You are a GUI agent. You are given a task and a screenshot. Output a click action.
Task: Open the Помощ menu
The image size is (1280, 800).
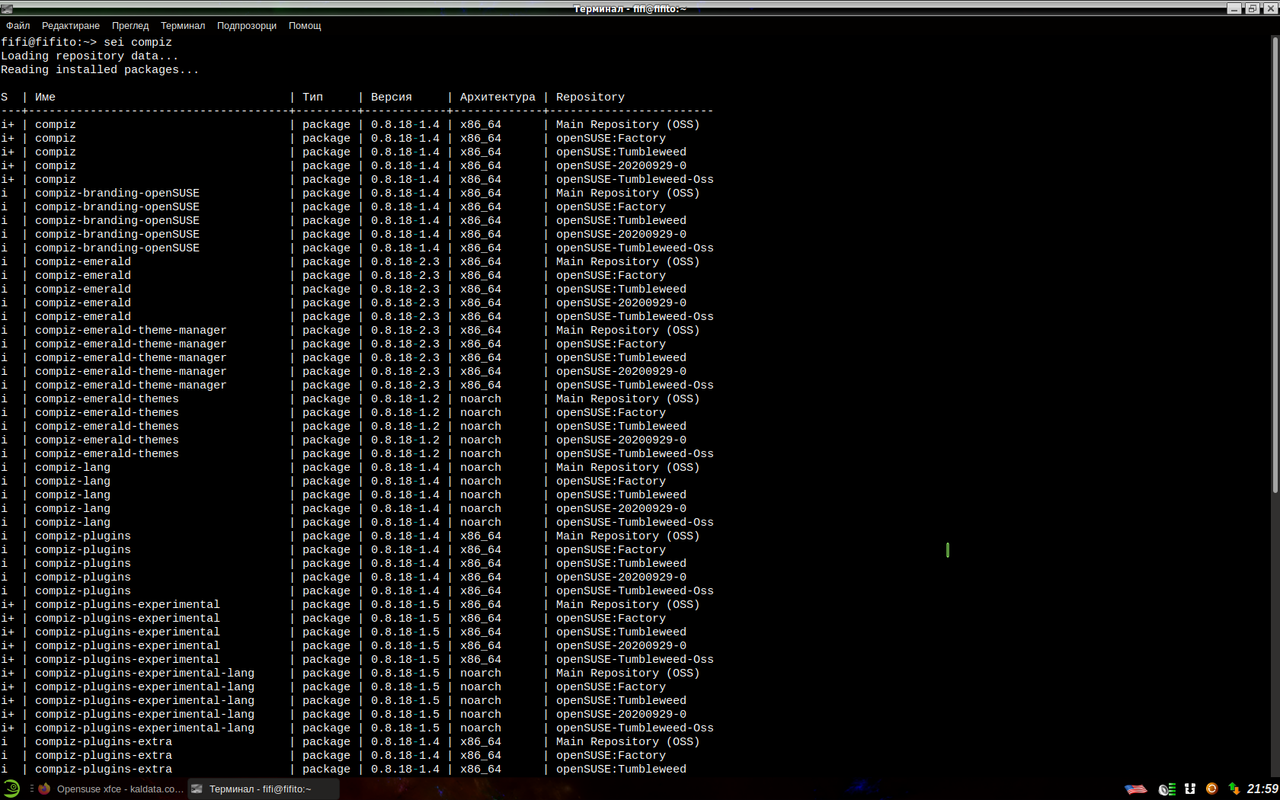click(305, 26)
